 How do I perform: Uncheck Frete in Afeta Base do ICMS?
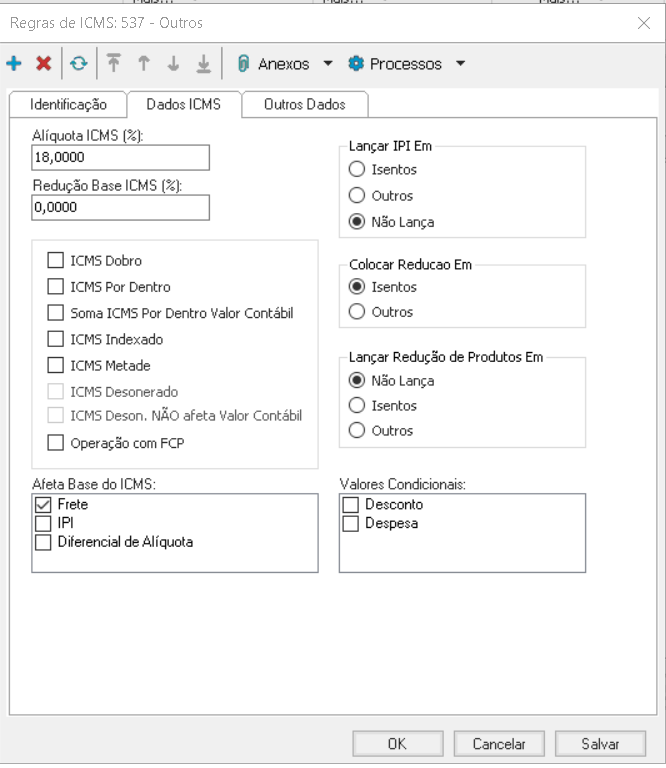(x=43, y=506)
